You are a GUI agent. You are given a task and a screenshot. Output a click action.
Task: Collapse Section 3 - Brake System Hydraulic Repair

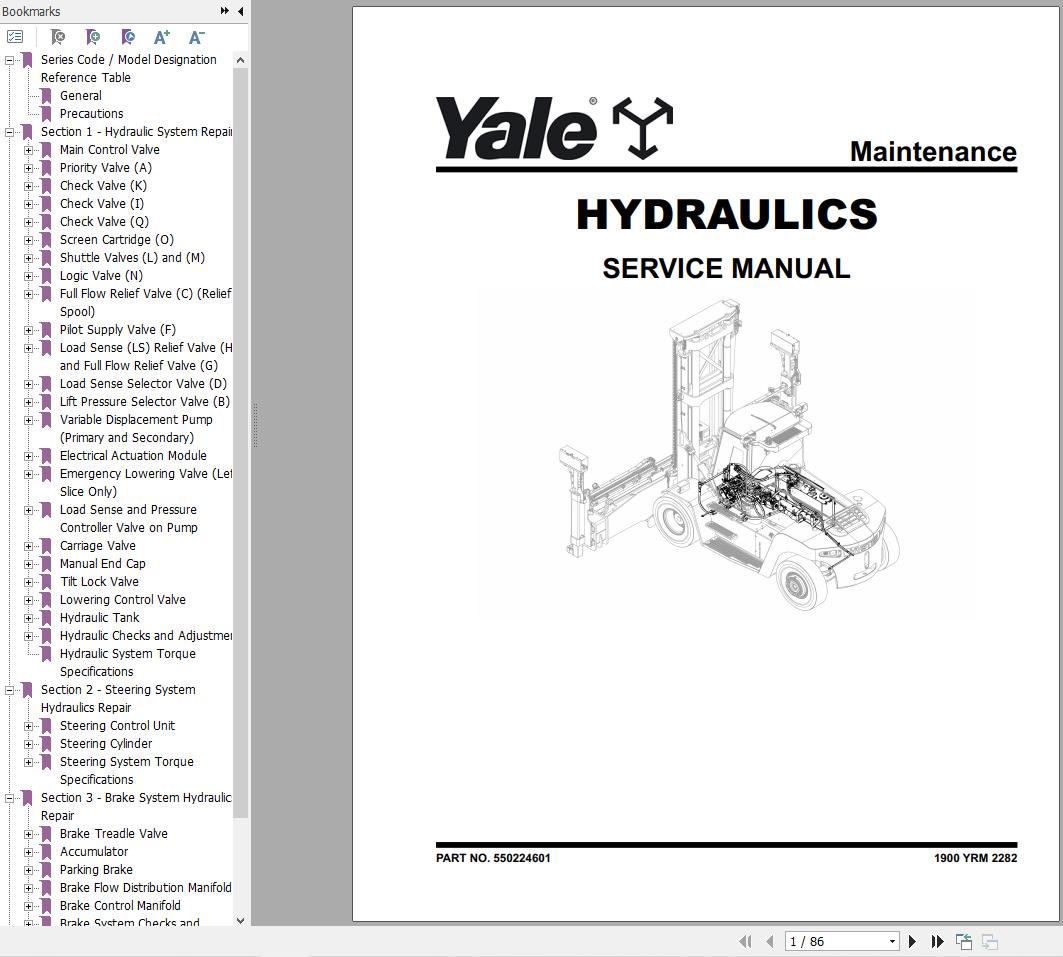click(x=9, y=798)
